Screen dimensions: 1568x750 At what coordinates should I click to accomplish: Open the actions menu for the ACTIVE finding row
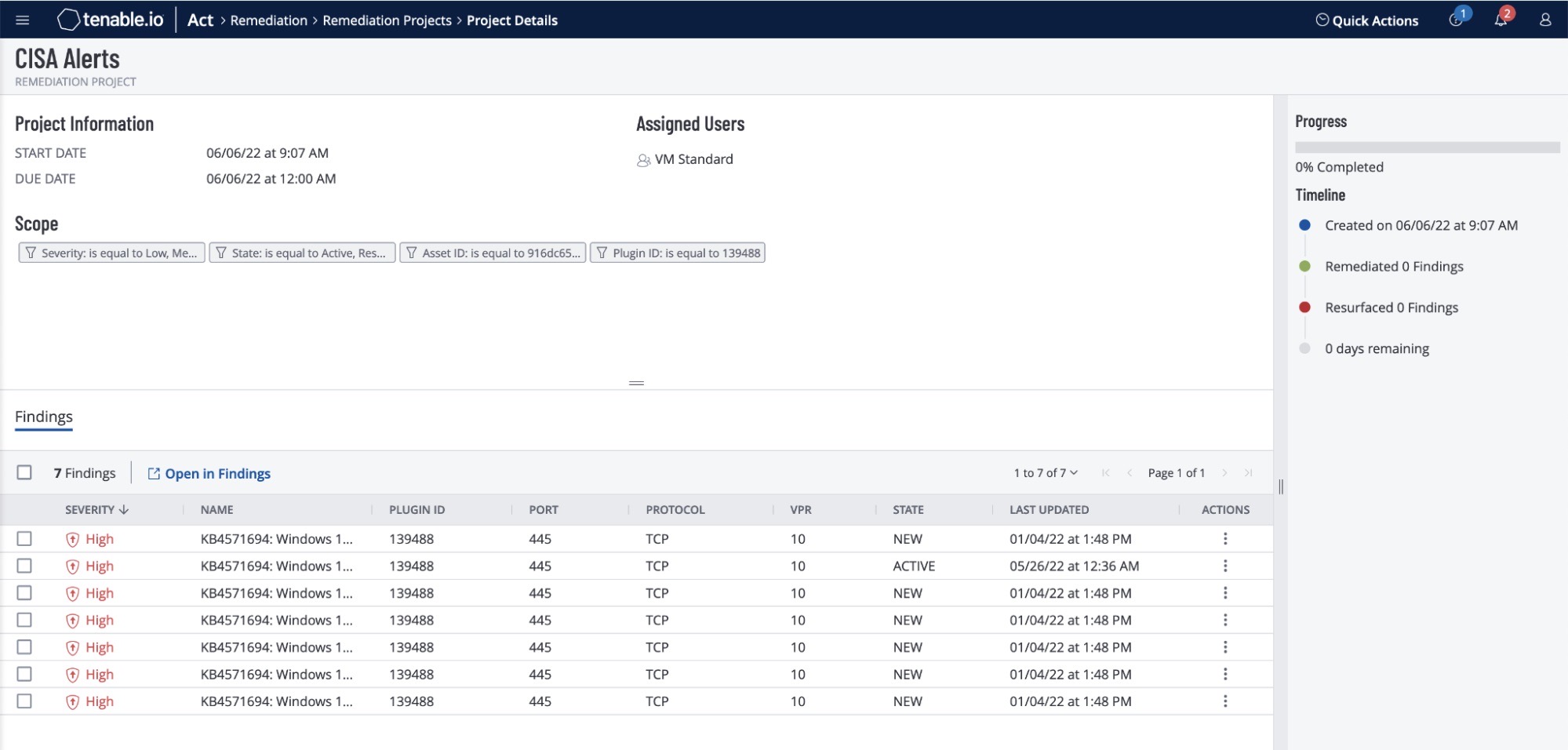click(x=1224, y=566)
